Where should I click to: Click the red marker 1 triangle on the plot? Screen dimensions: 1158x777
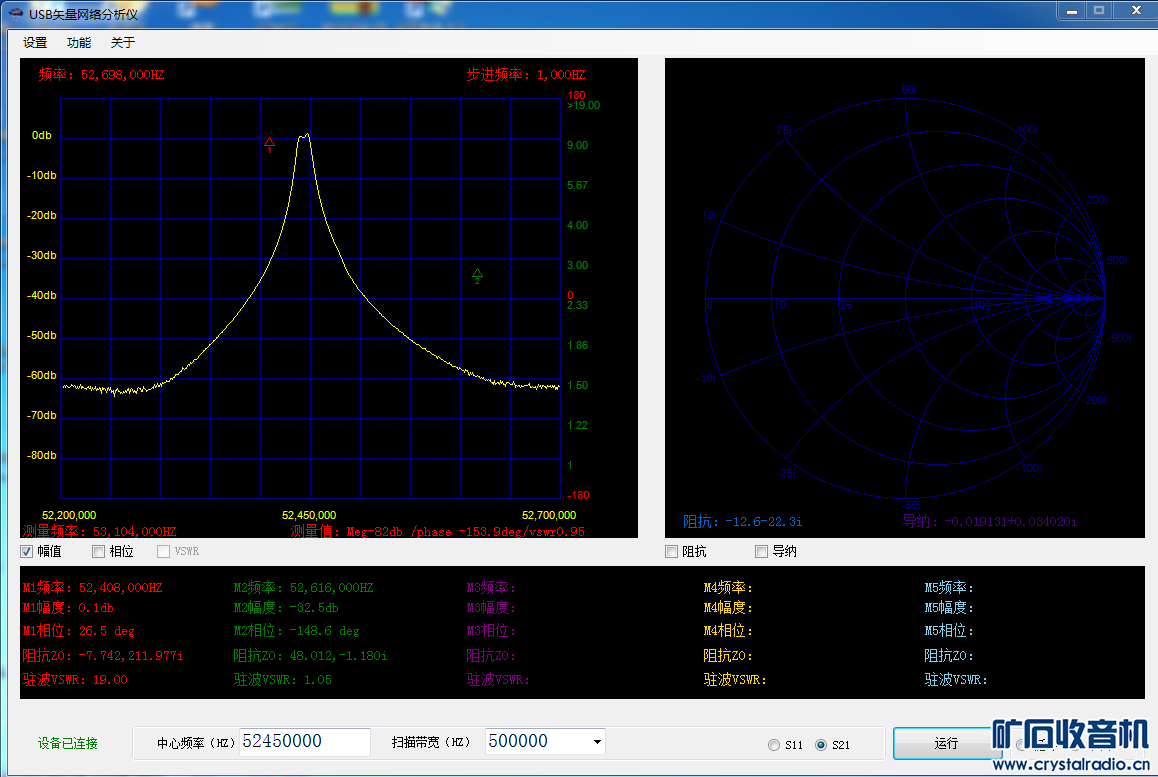click(269, 144)
